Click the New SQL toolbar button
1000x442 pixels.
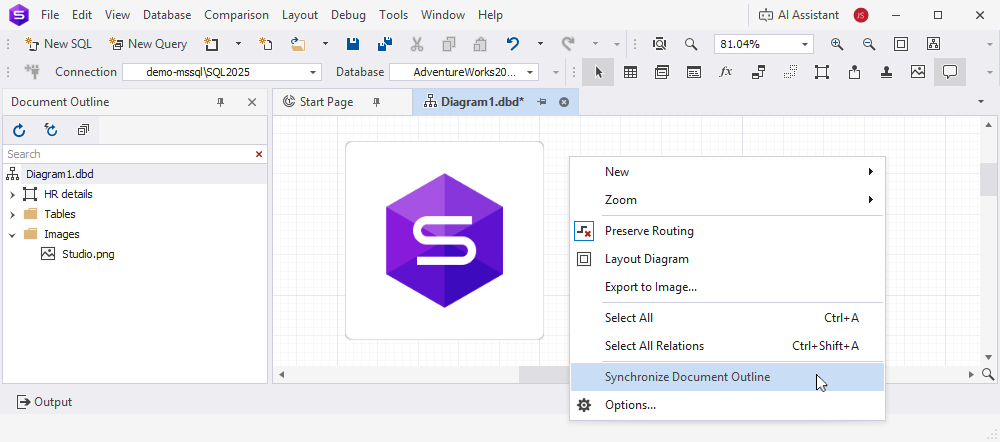click(58, 44)
